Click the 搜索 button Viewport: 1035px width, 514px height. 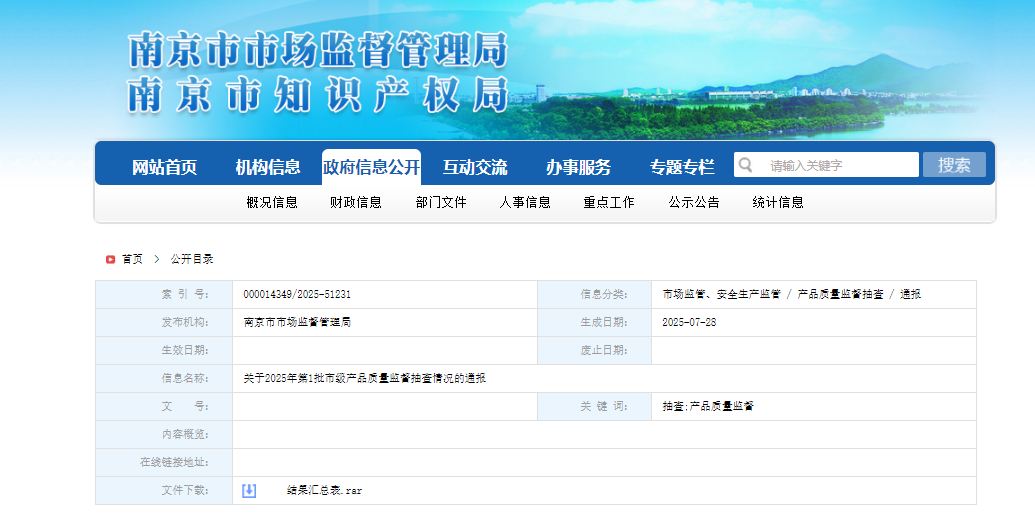954,164
